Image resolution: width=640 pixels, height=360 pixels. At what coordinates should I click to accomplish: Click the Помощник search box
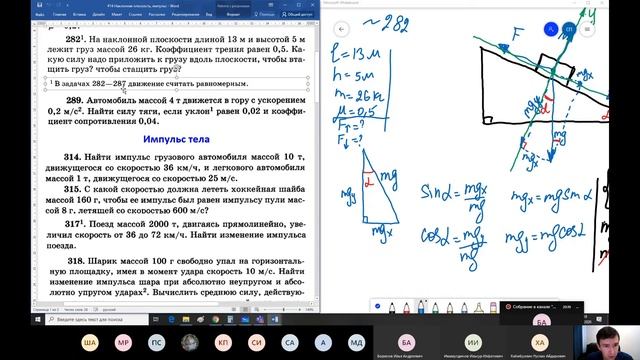click(x=264, y=14)
